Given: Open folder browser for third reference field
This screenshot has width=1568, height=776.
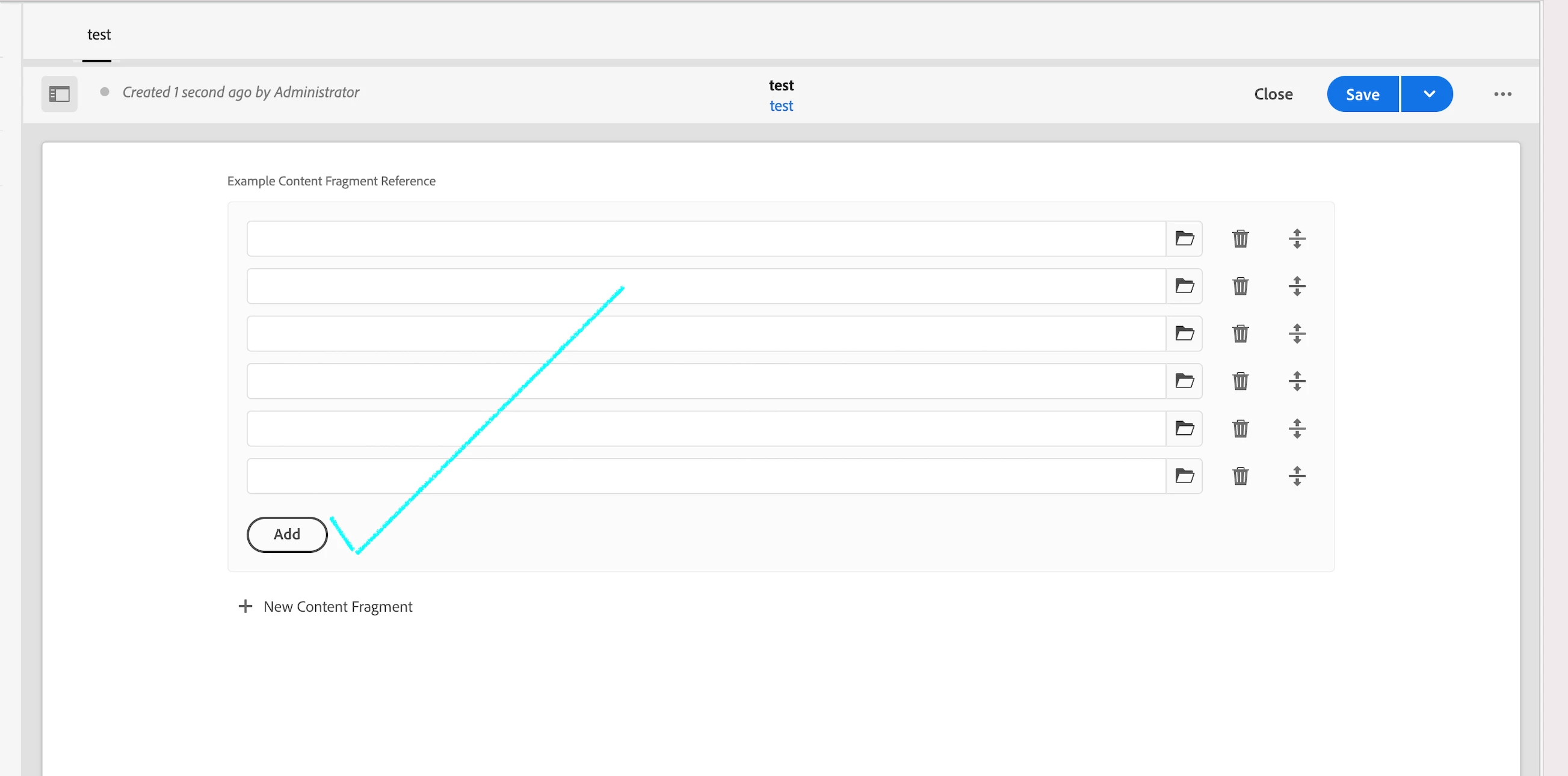Looking at the screenshot, I should [1184, 333].
